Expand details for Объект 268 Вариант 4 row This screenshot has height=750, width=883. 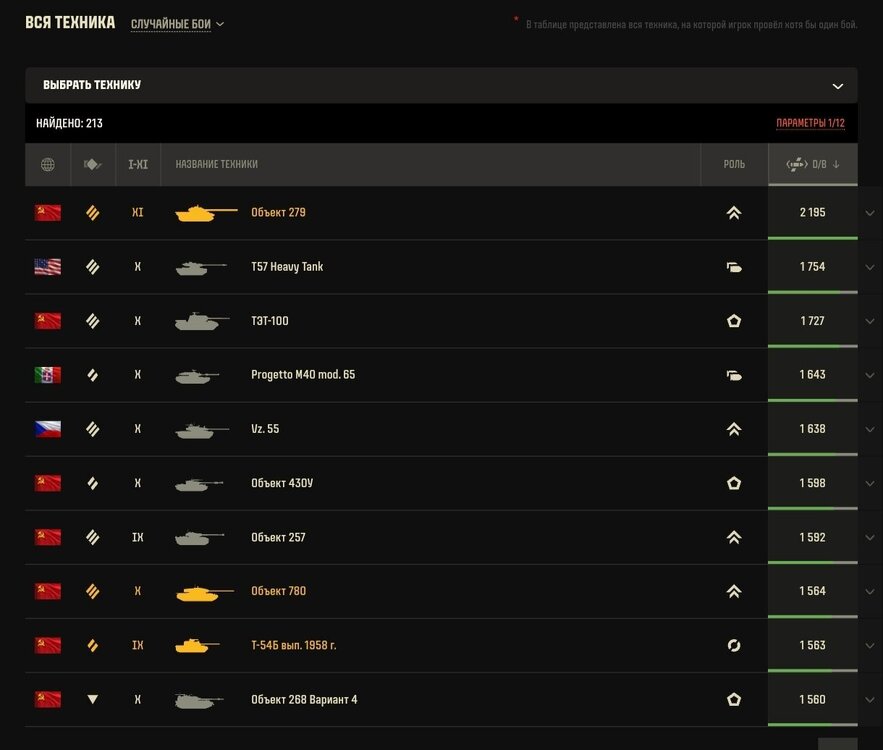point(870,699)
